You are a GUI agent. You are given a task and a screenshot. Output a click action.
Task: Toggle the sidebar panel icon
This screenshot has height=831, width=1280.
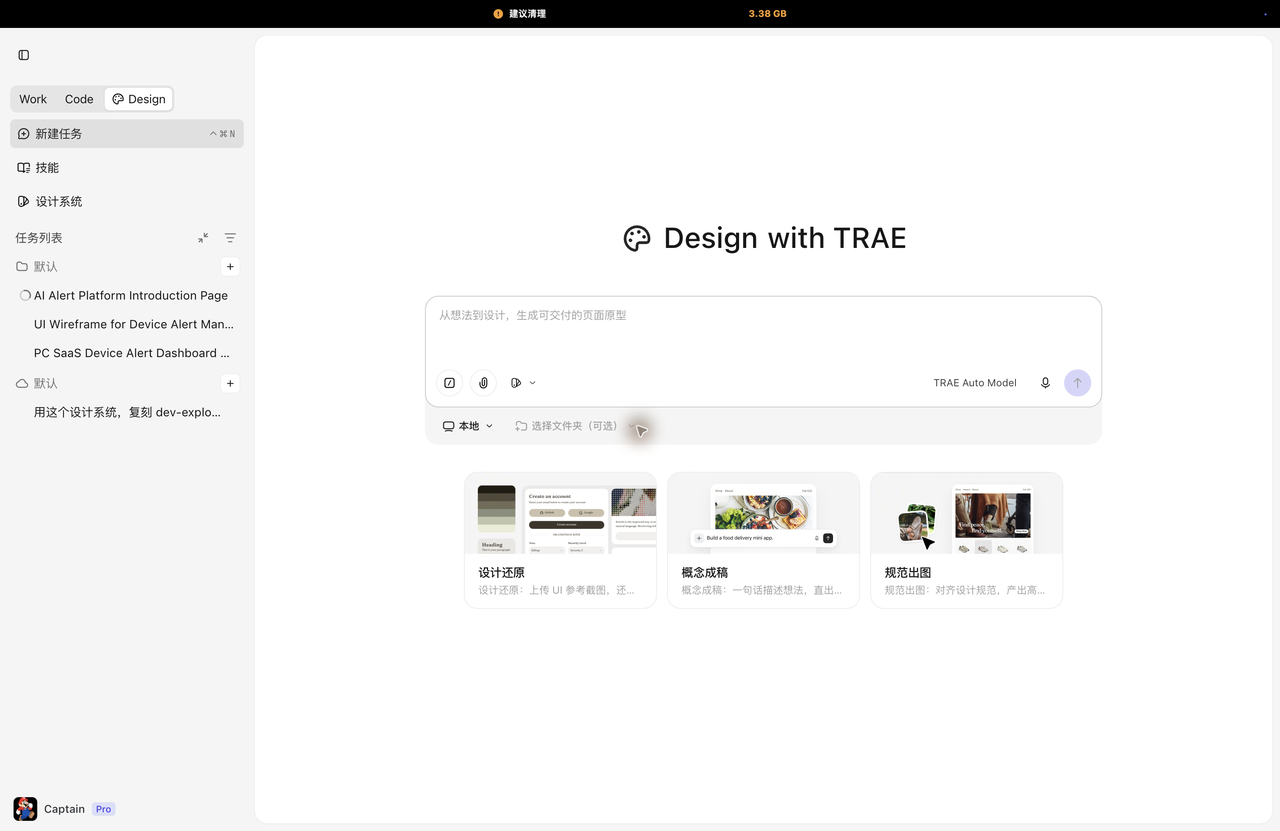pyautogui.click(x=24, y=55)
